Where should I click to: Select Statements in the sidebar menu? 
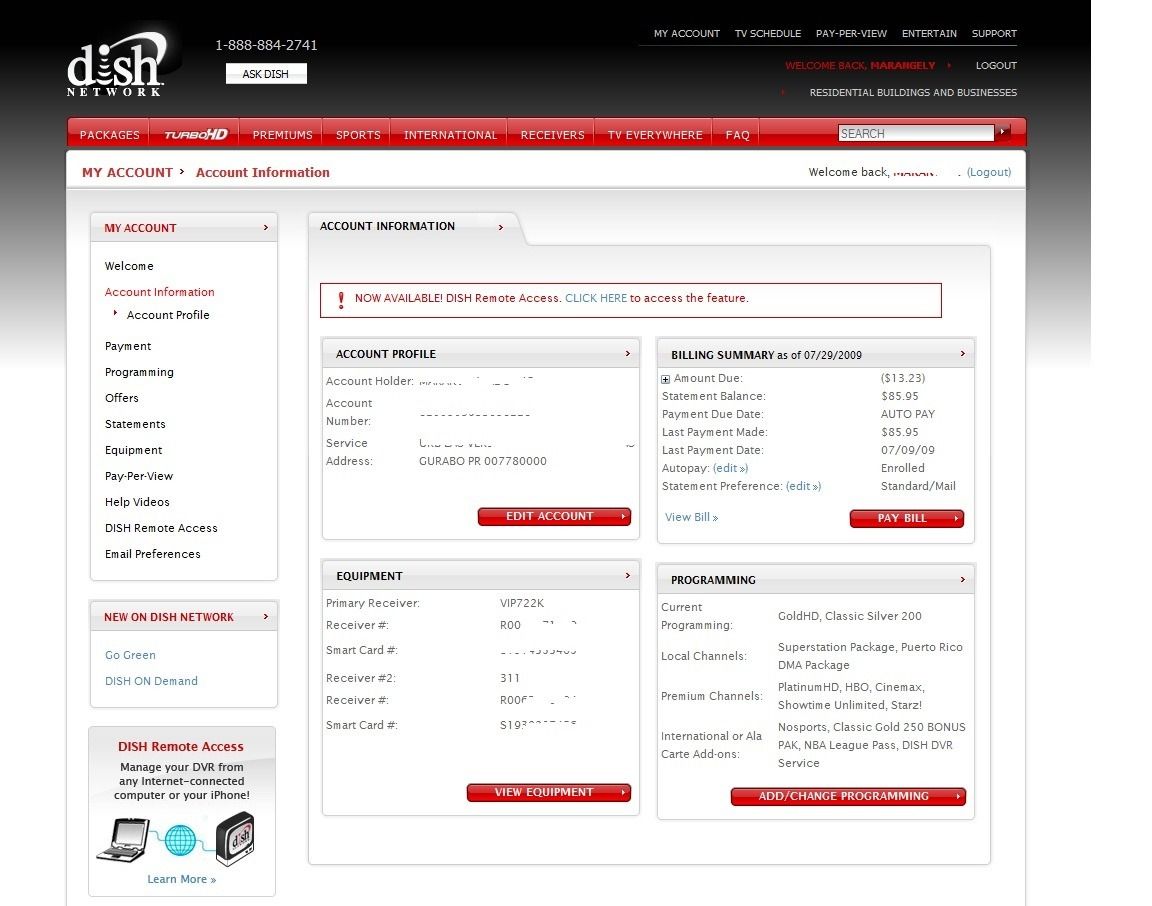point(135,424)
